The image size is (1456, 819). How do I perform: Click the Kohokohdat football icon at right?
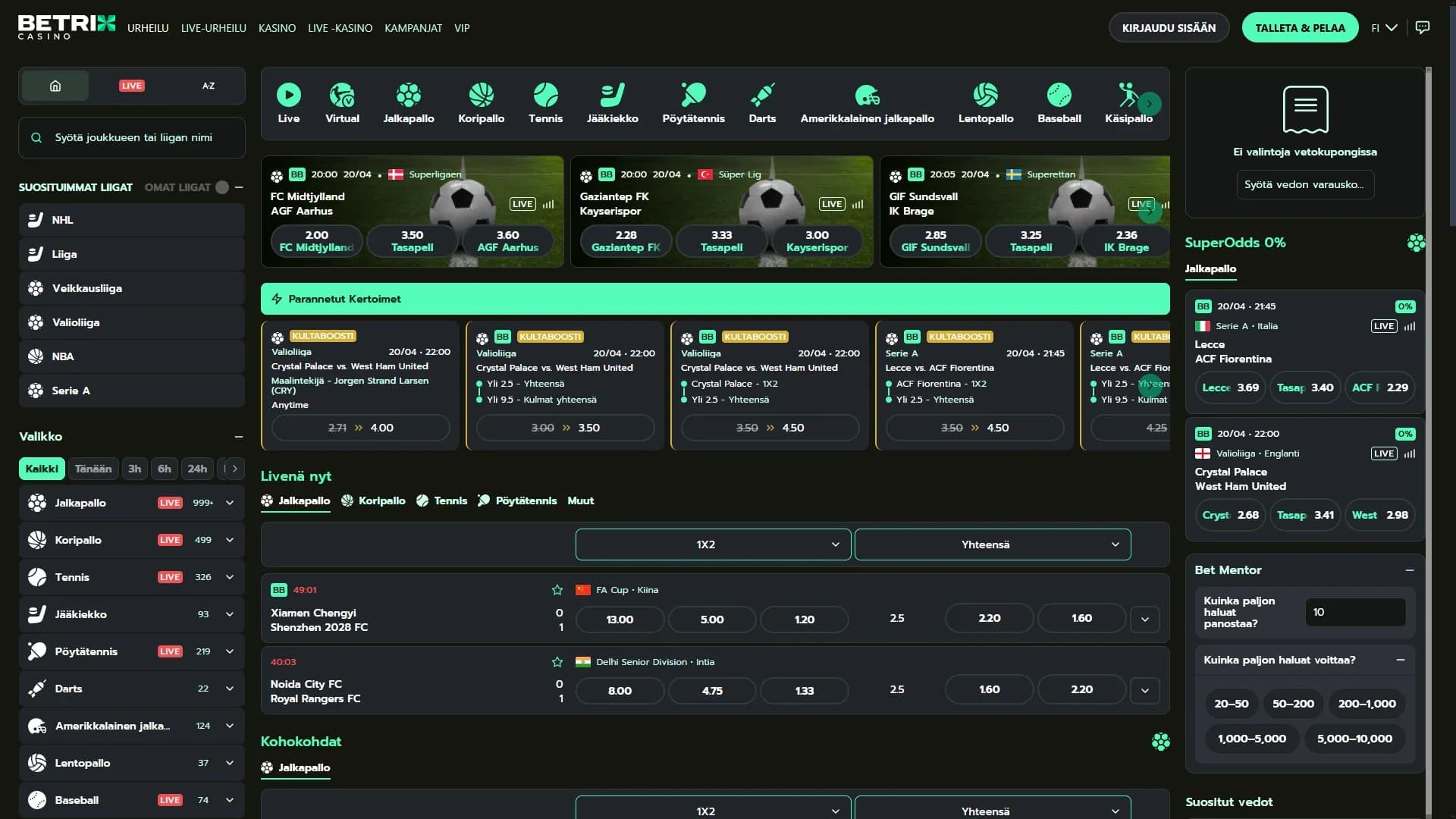pos(1160,742)
